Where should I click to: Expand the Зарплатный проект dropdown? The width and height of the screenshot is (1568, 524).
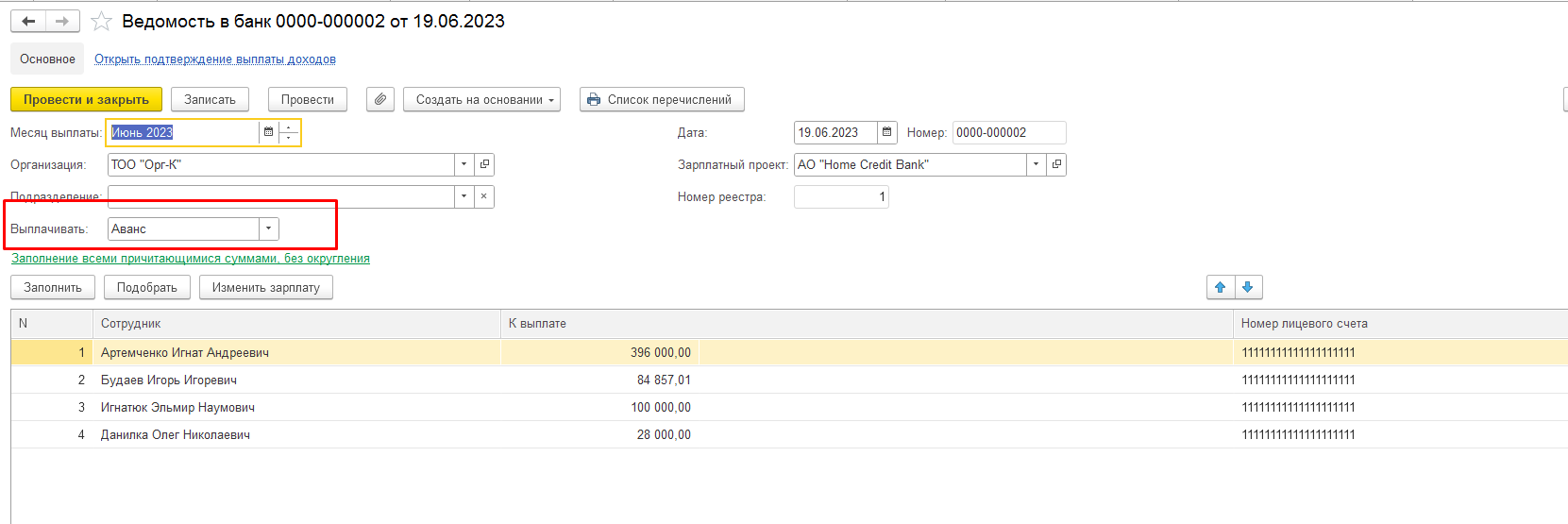pos(1036,164)
